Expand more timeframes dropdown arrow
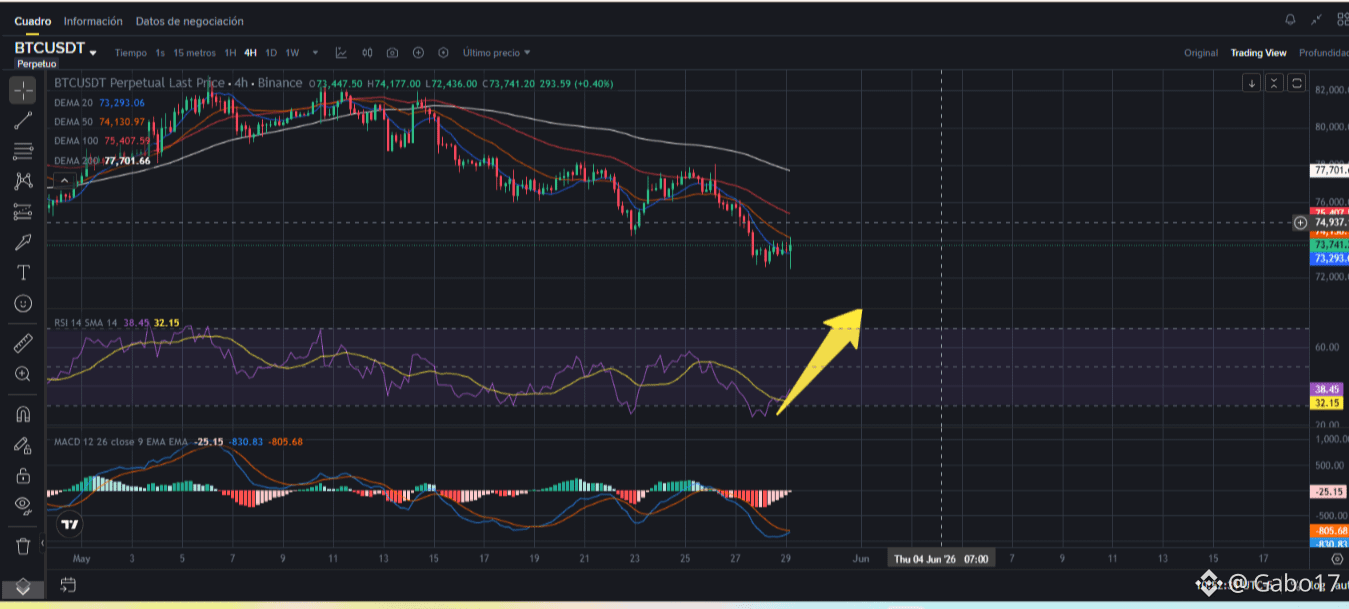The image size is (1349, 609). 315,52
